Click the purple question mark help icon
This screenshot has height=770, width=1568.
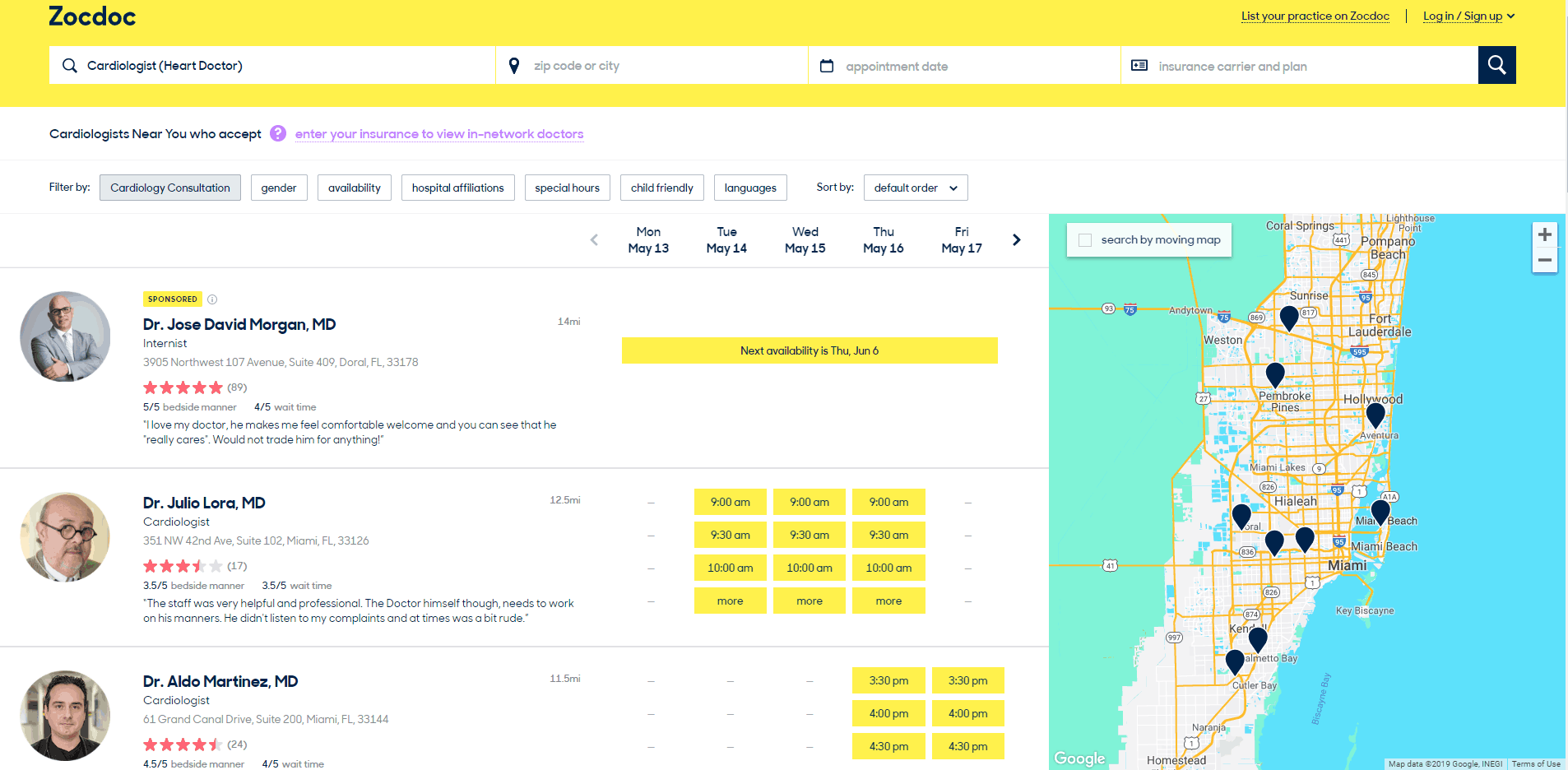278,133
